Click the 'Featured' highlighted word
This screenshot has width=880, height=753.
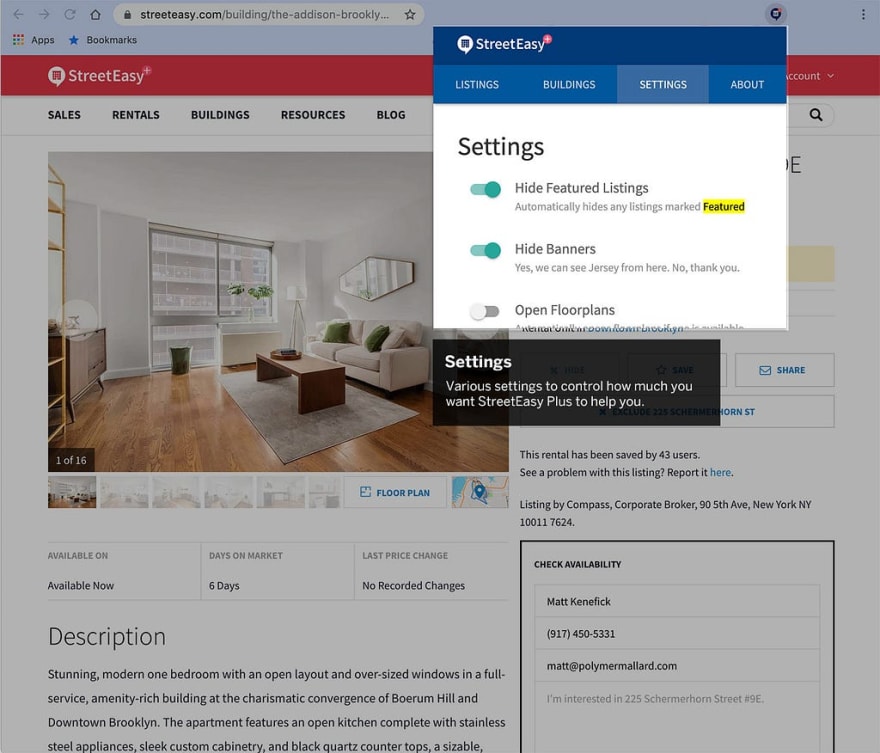click(x=723, y=206)
